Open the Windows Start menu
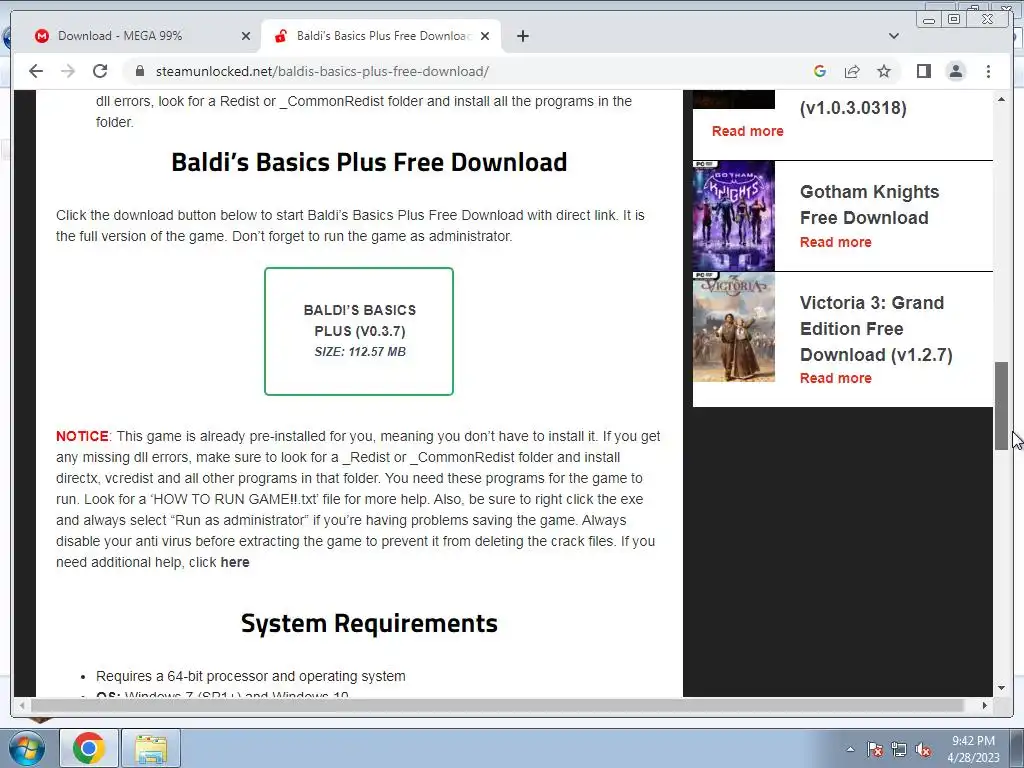Viewport: 1024px width, 768px height. pos(26,748)
